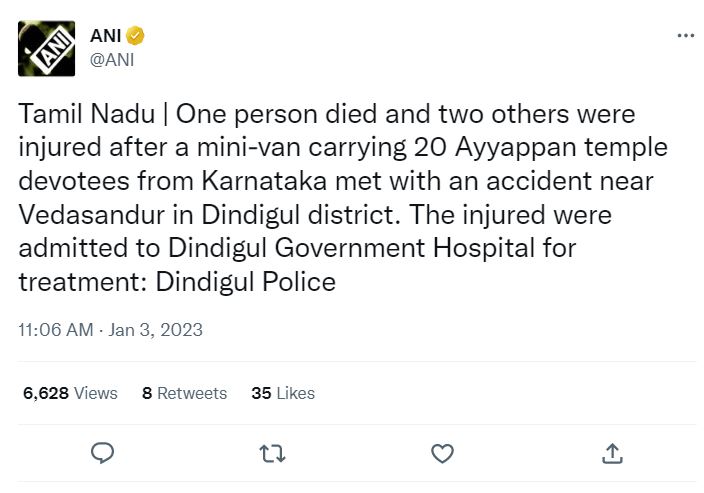Image resolution: width=704 pixels, height=493 pixels.
Task: Click 'treatment: Dindigul Police' closing line
Action: click(x=177, y=282)
